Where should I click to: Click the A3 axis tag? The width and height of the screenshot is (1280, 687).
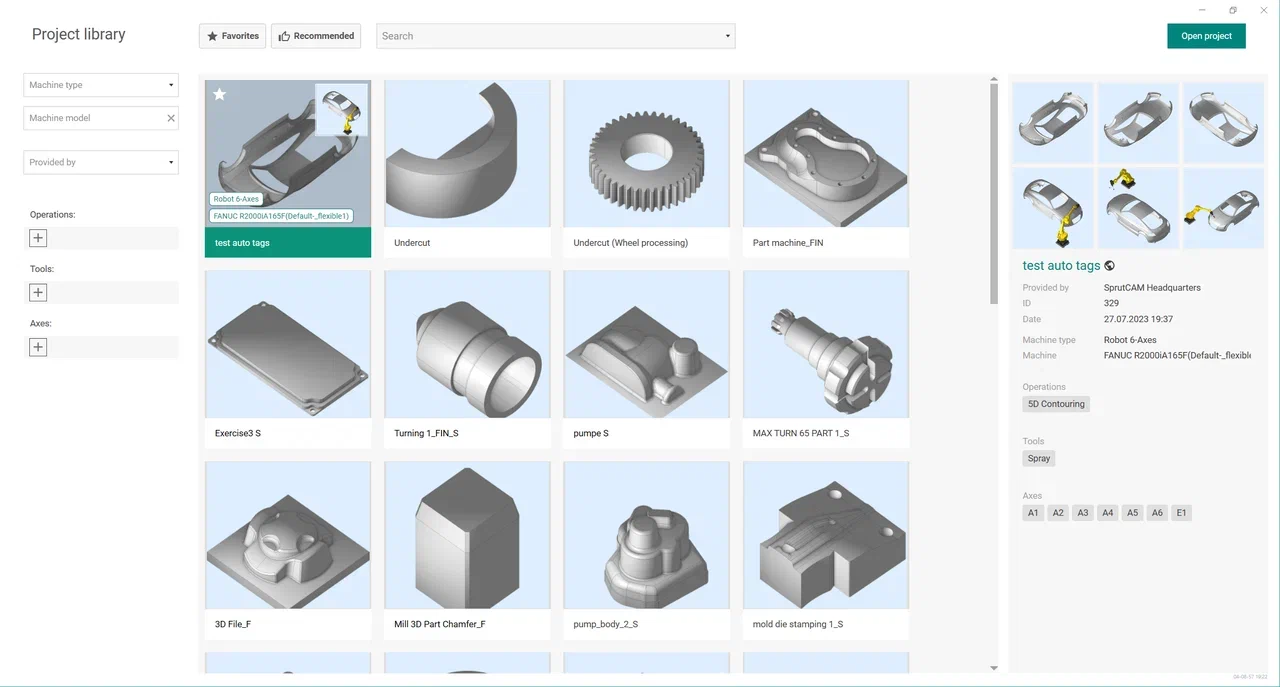coord(1082,513)
